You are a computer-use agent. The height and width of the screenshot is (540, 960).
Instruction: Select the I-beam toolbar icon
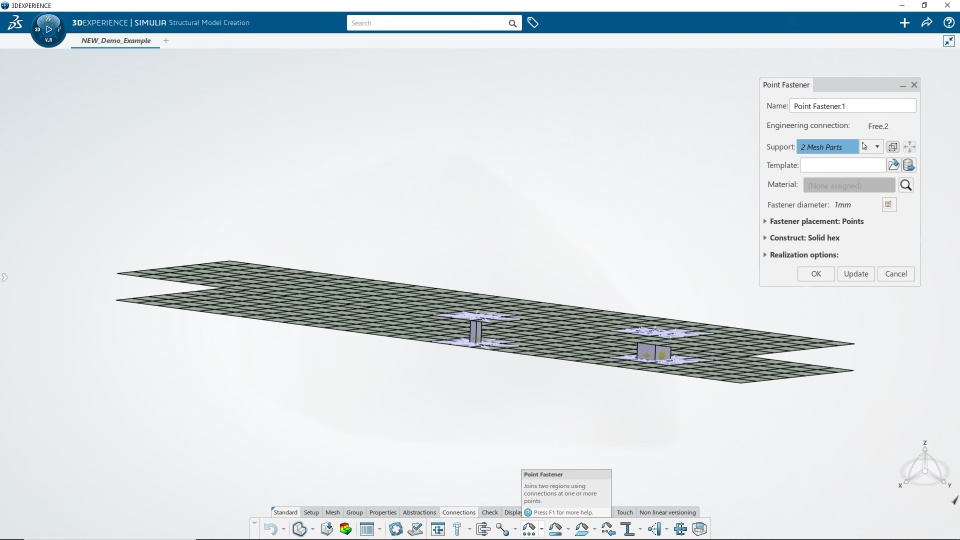[628, 529]
